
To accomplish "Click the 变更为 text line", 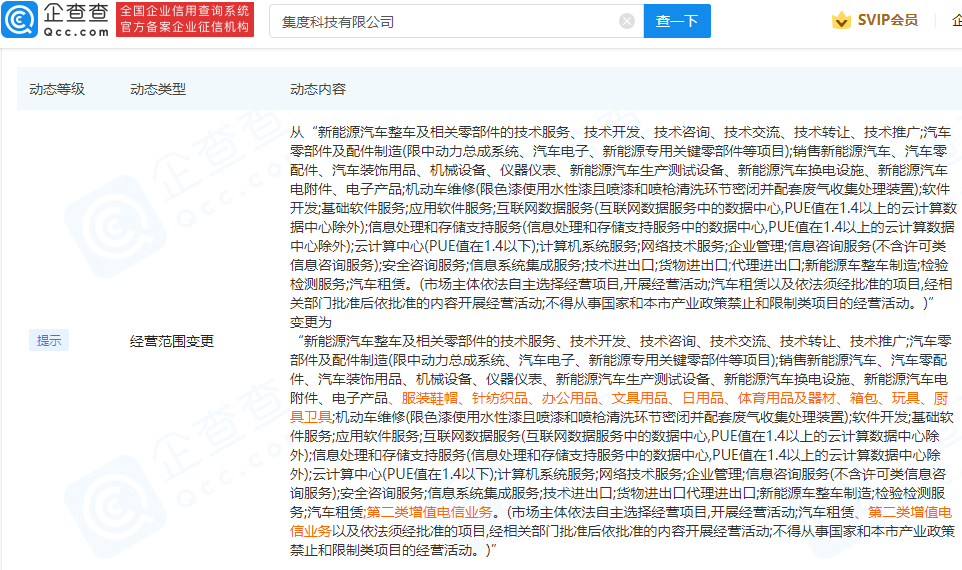I will point(310,322).
